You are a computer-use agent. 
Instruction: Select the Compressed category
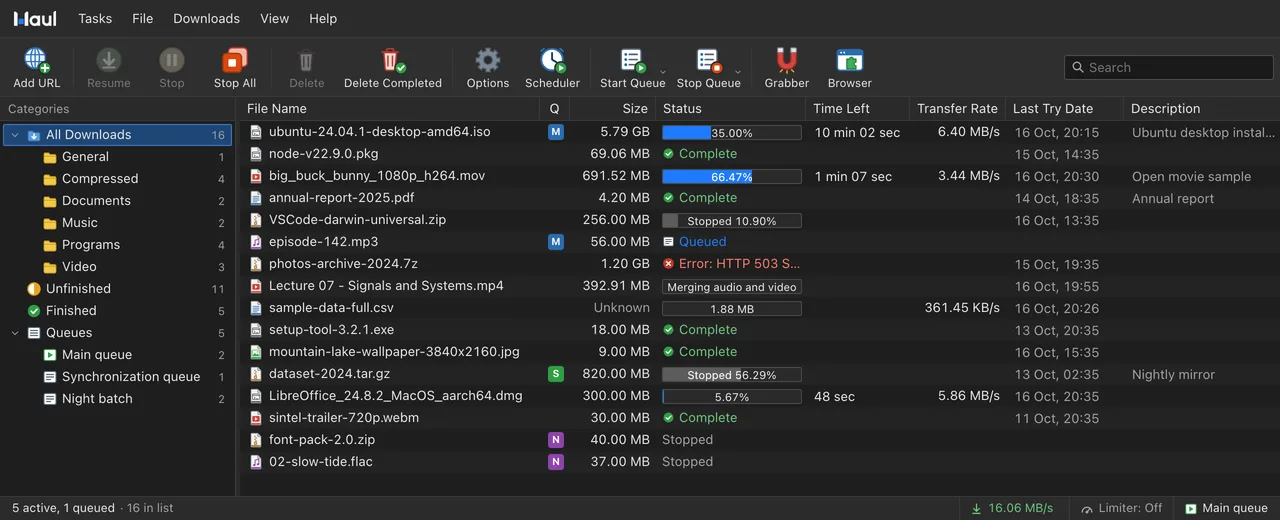[118, 179]
